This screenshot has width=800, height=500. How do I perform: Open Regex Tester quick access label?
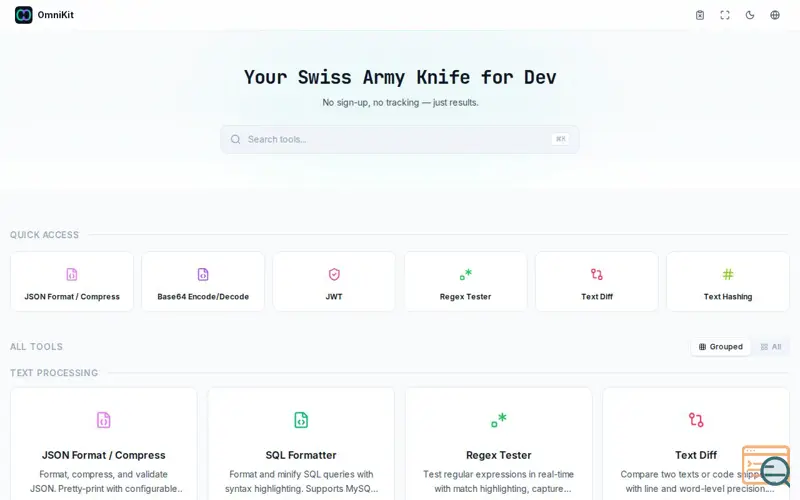click(x=465, y=296)
